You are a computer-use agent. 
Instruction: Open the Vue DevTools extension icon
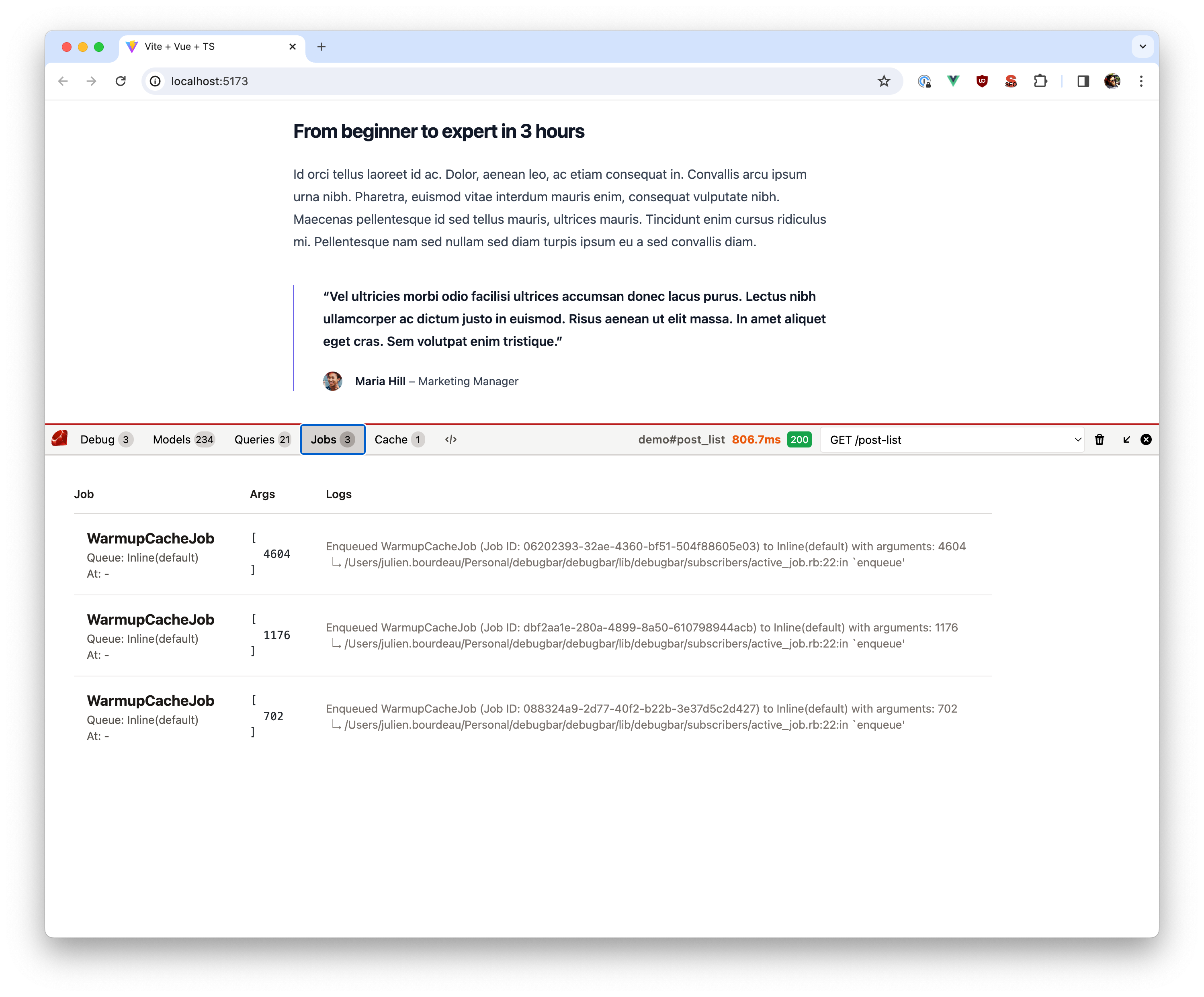(953, 82)
